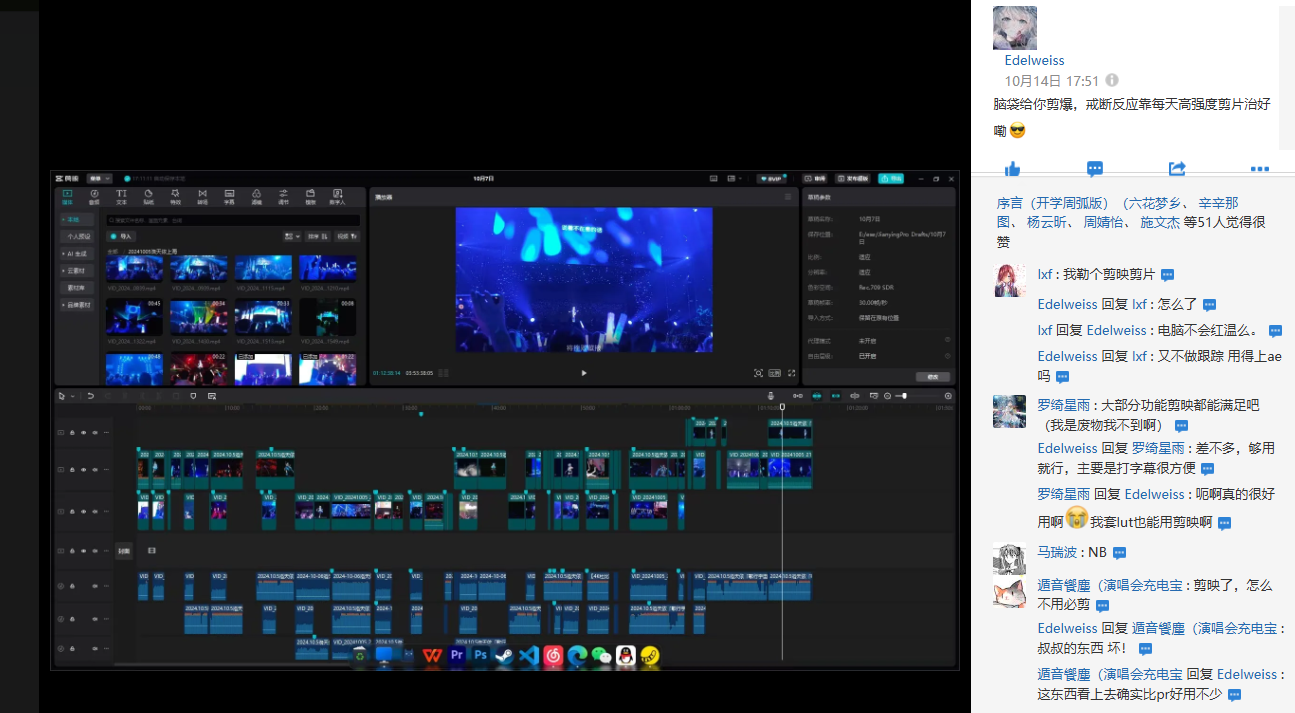Open the keyboard shortcuts icon in title bar
The width and height of the screenshot is (1295, 713).
coord(714,178)
